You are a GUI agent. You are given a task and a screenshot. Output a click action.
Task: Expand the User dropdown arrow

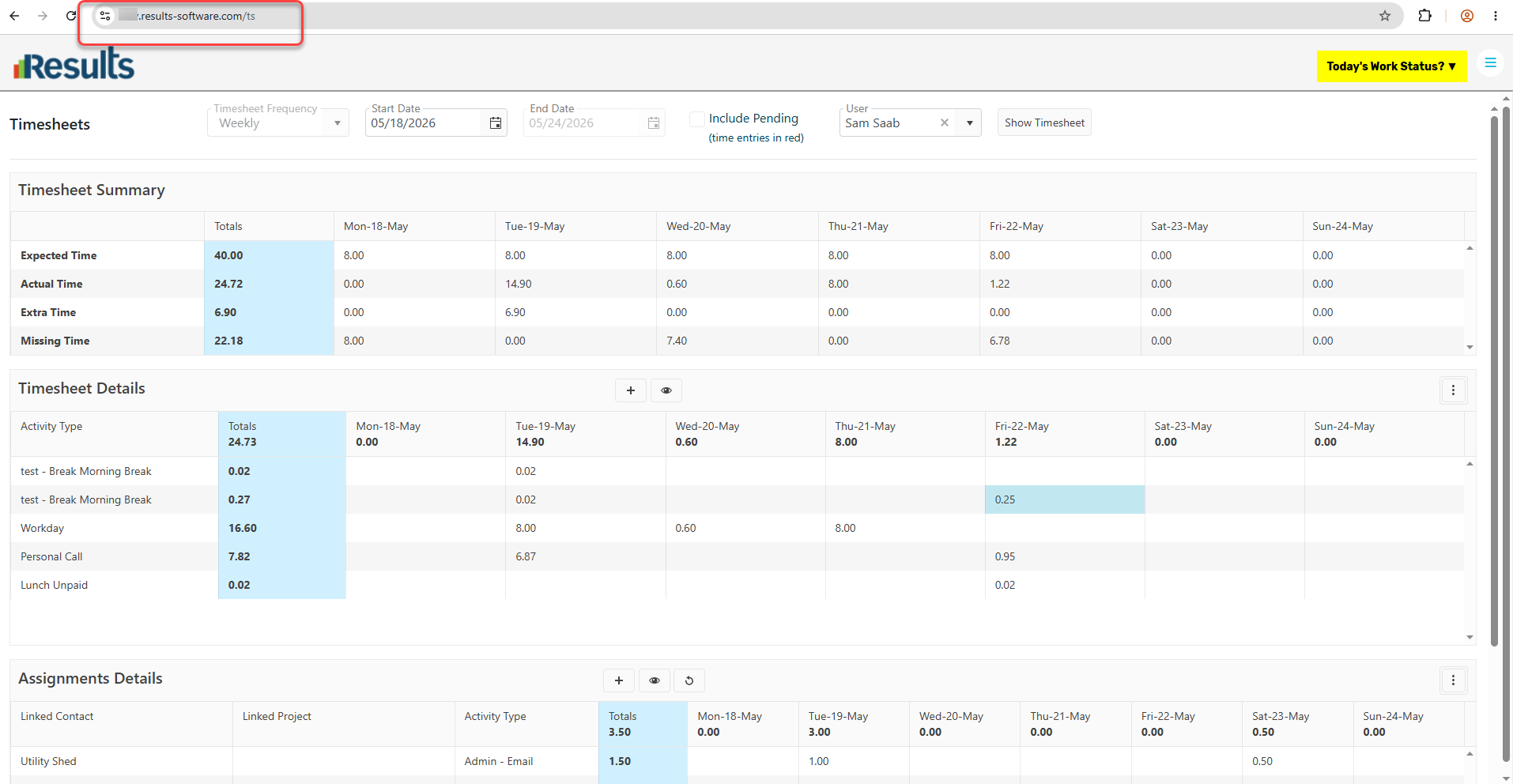pos(969,122)
